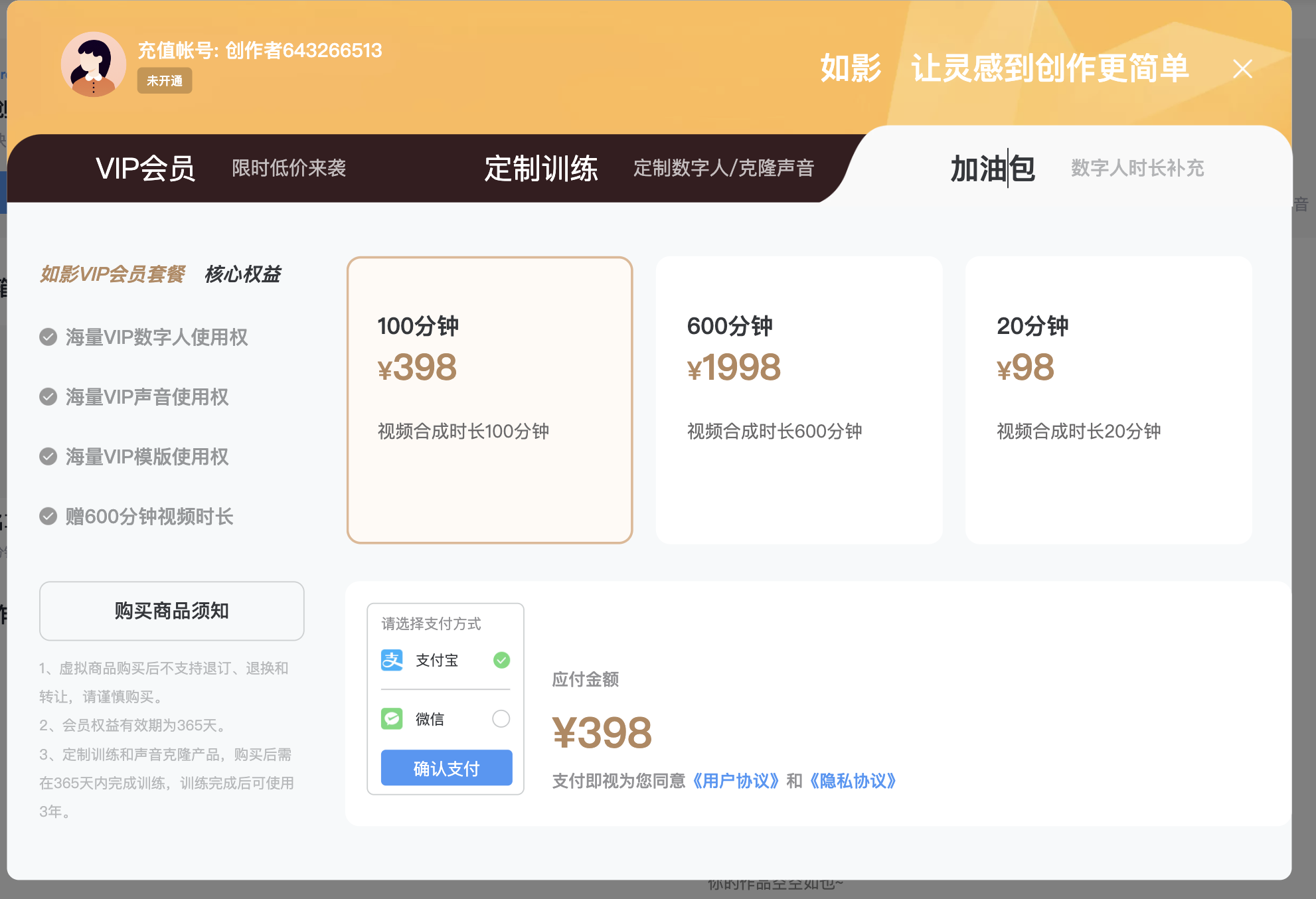Select 微信 payment radio button
Viewport: 1316px width, 899px height.
pyautogui.click(x=501, y=718)
